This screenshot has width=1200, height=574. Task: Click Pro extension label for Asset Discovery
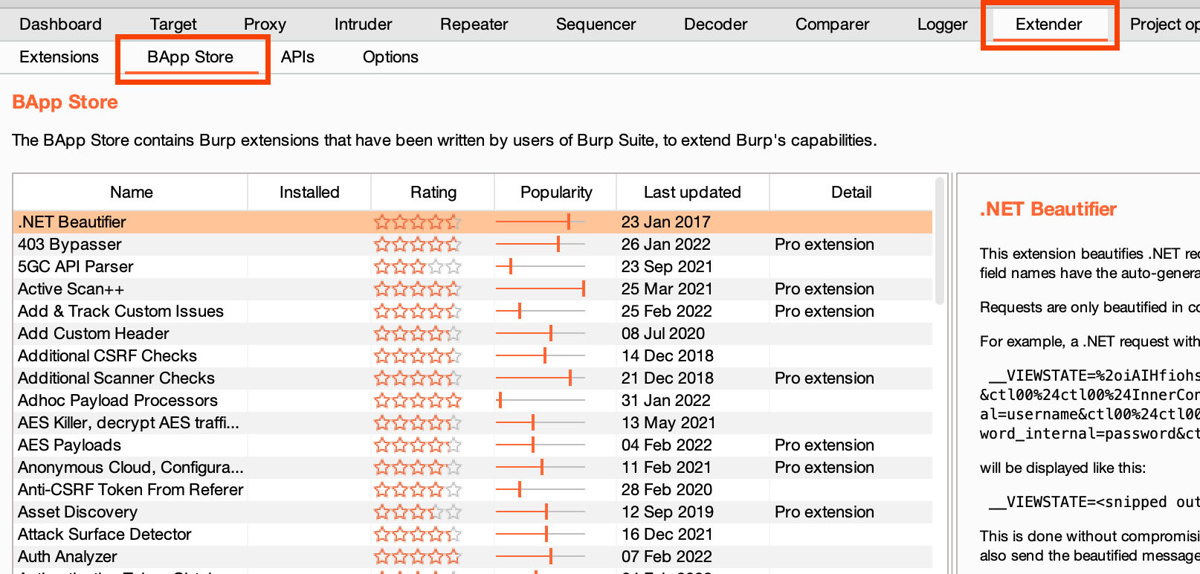click(x=824, y=512)
